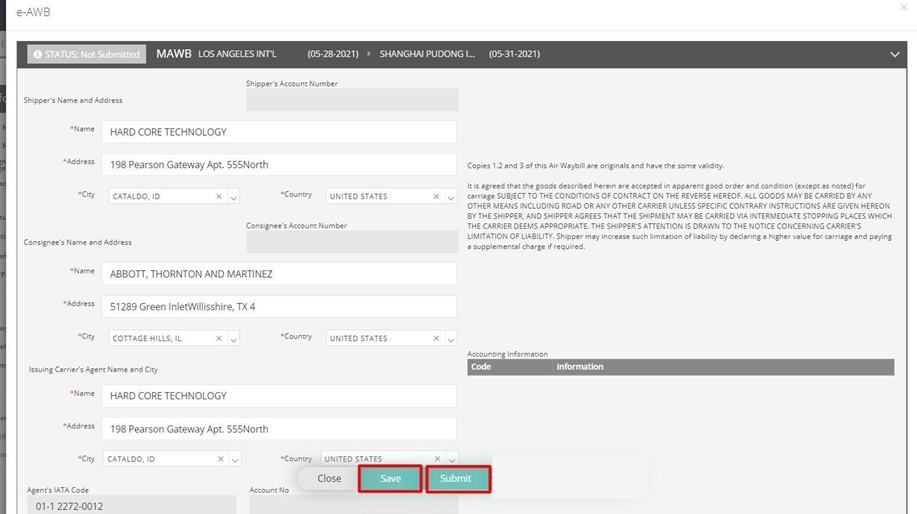Clear issuing agent country value
917x514 pixels.
pyautogui.click(x=436, y=459)
